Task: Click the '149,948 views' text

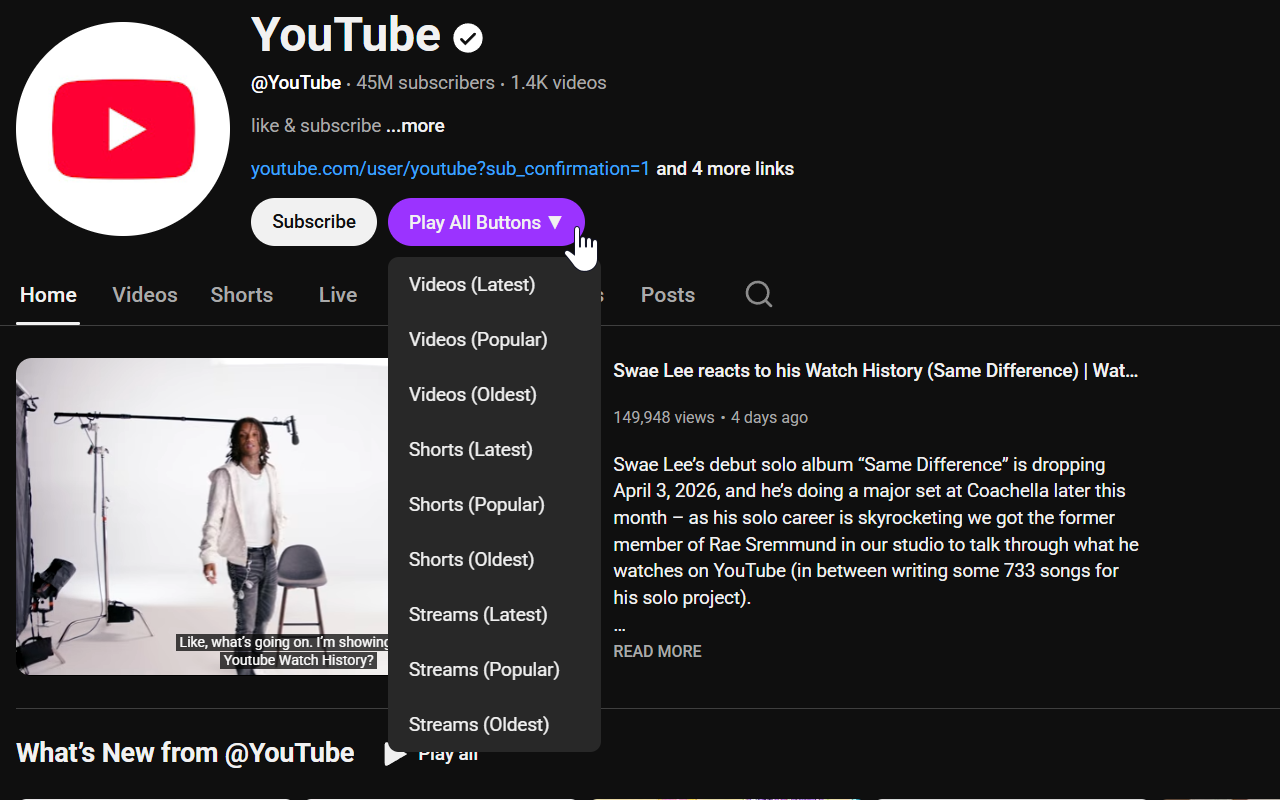Action: [x=664, y=418]
